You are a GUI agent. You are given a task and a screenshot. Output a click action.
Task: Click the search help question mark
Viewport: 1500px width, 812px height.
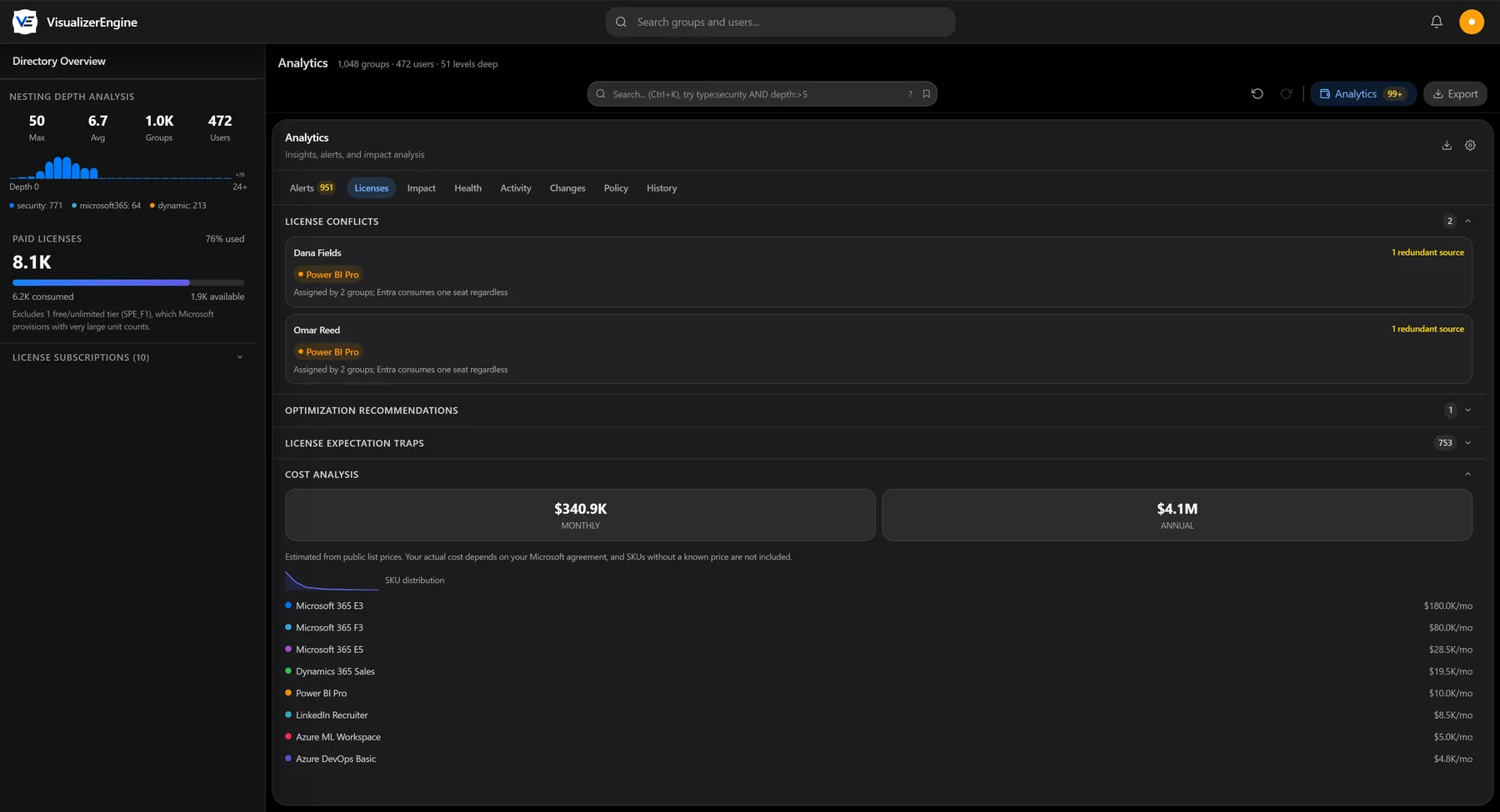pyautogui.click(x=910, y=94)
